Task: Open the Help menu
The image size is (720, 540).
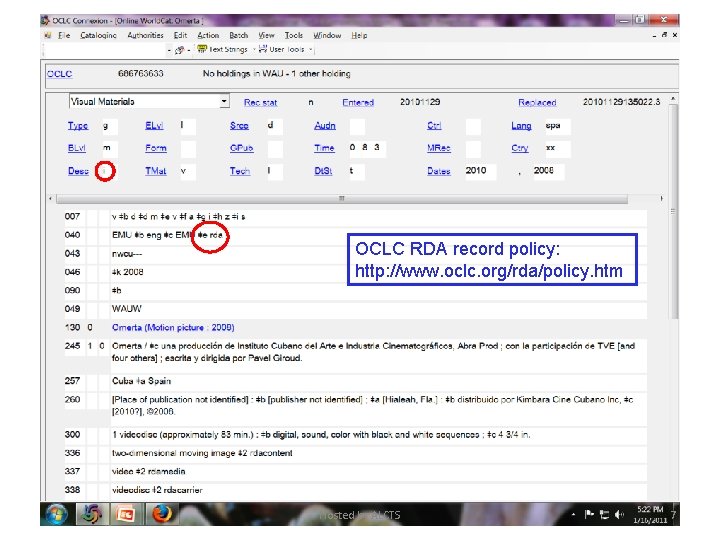Action: coord(359,35)
